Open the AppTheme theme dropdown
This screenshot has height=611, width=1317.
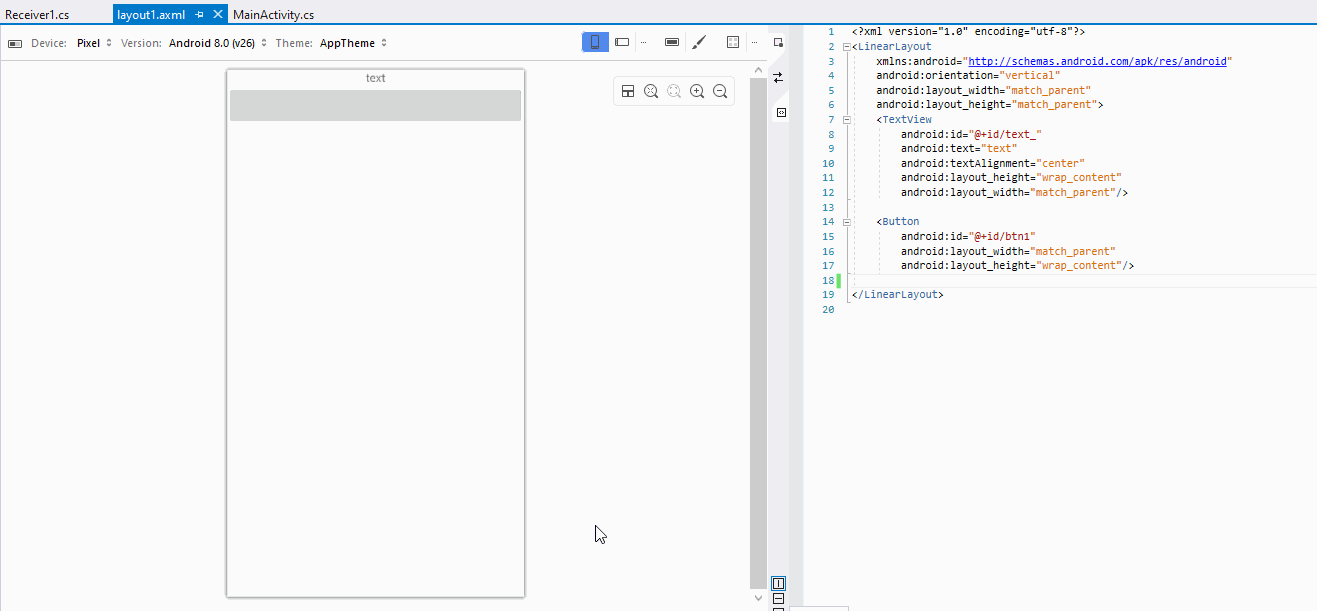[x=353, y=43]
